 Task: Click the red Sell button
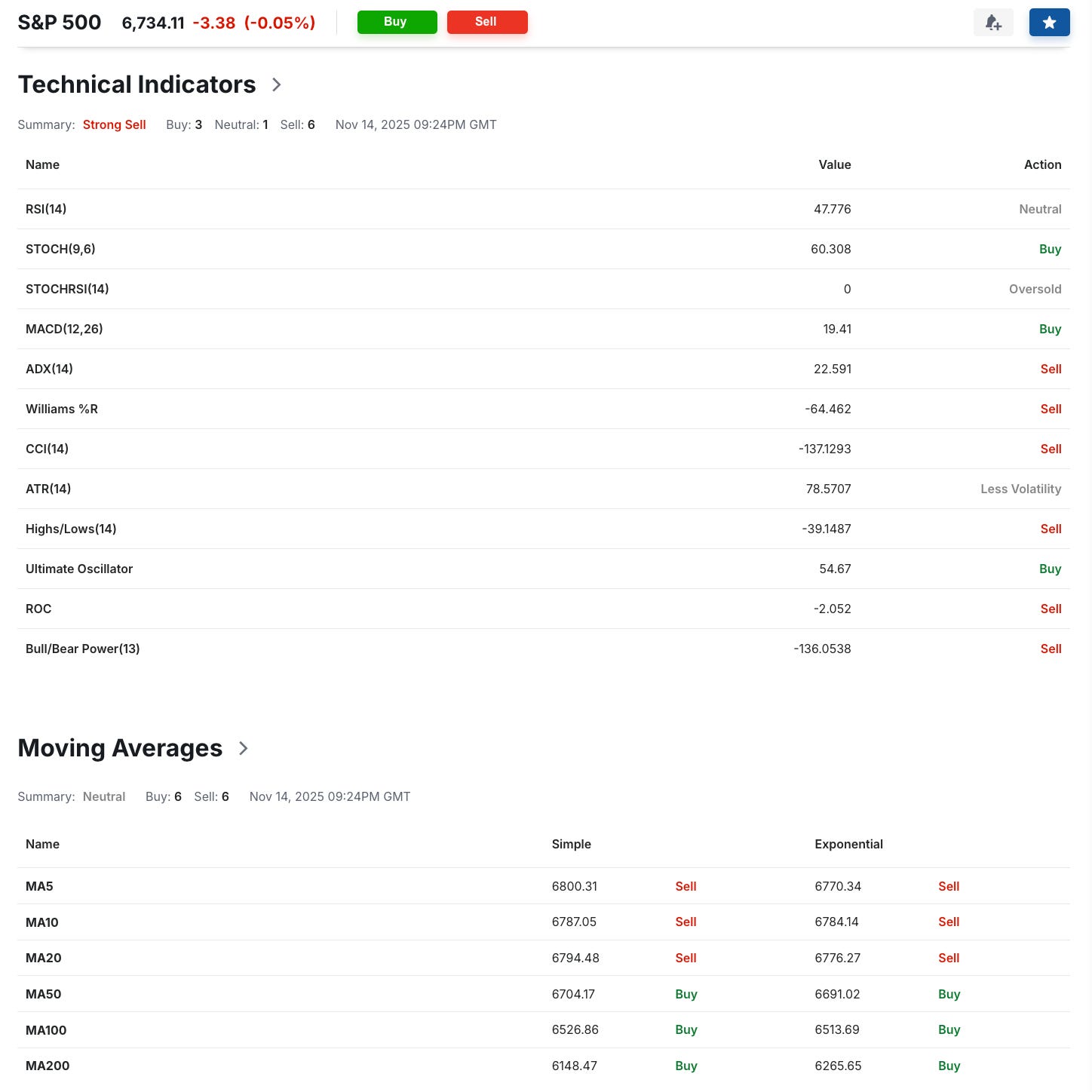point(487,22)
